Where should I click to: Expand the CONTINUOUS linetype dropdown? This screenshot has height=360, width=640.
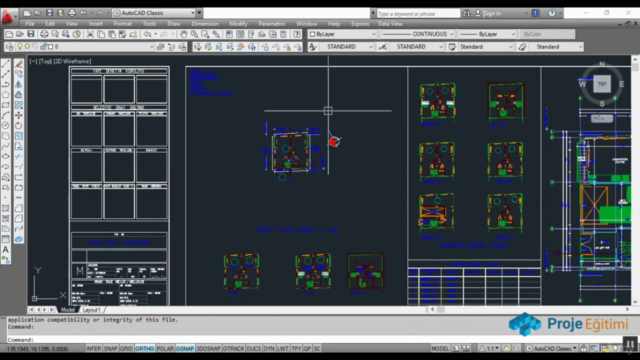(x=418, y=34)
